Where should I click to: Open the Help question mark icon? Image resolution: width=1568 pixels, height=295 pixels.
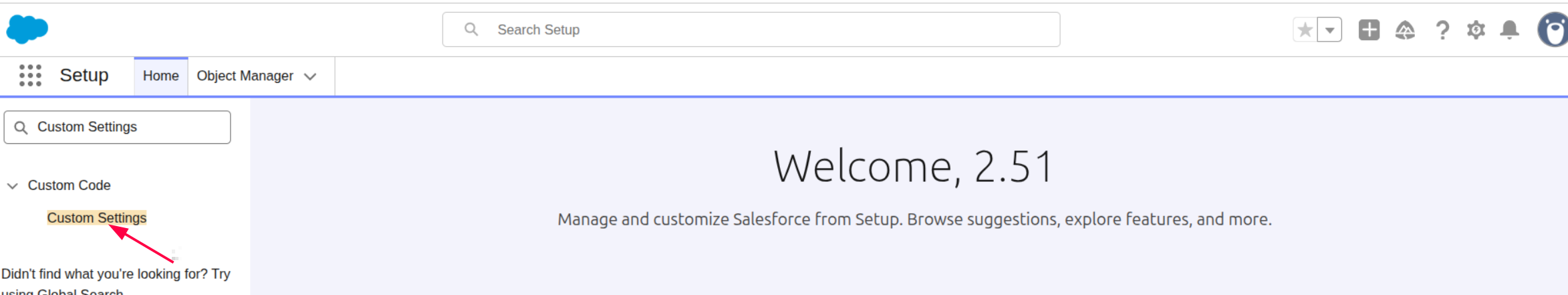coord(1442,30)
